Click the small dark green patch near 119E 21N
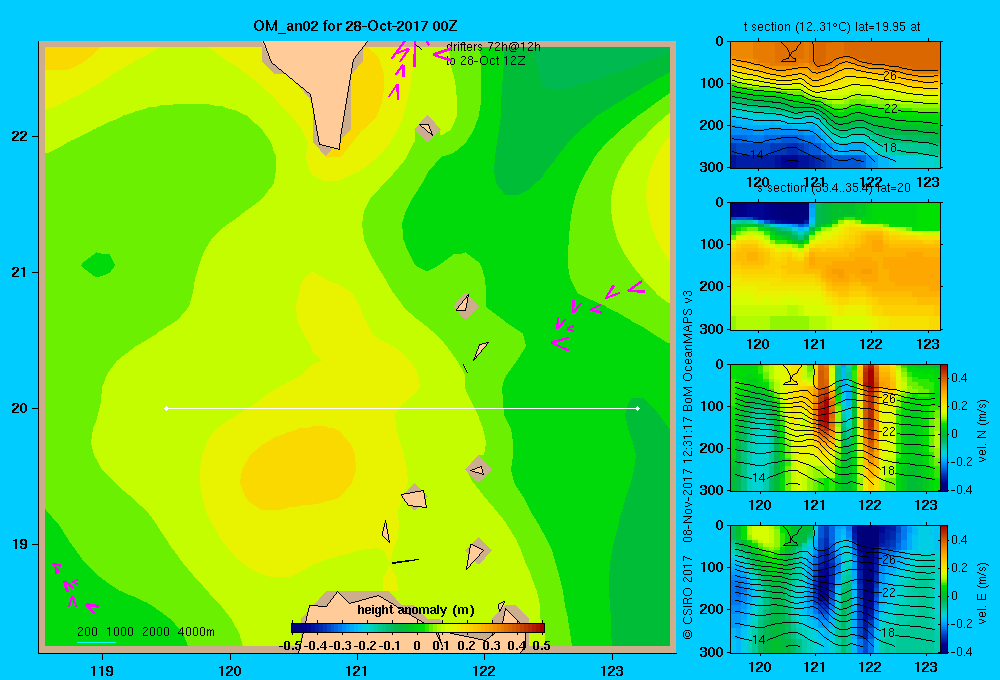 [x=98, y=264]
